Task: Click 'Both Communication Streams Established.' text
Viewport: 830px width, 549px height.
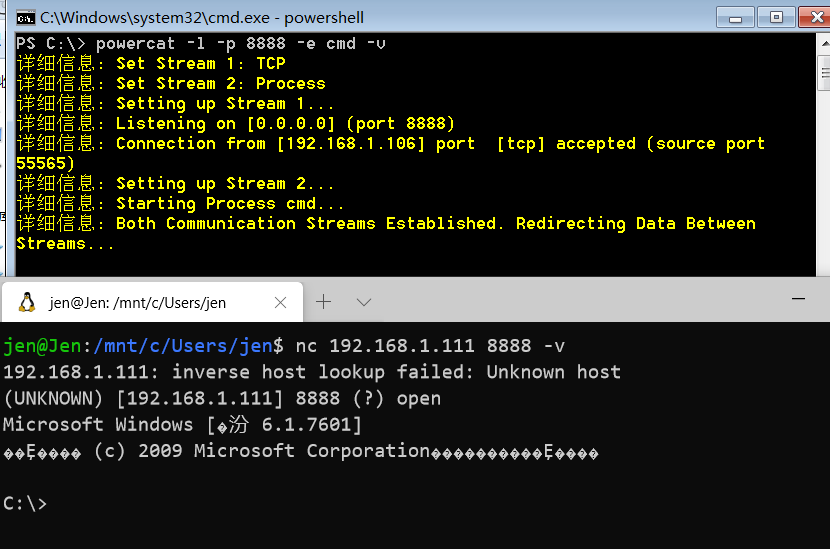Action: coord(310,223)
